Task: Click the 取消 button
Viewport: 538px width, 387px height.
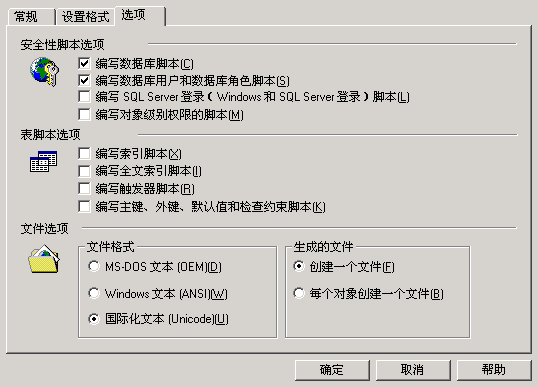Action: tap(413, 370)
